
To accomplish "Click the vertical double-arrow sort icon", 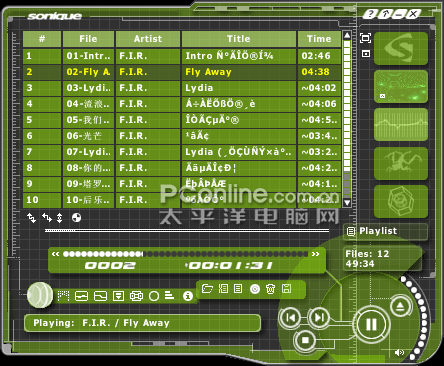I will click(60, 218).
